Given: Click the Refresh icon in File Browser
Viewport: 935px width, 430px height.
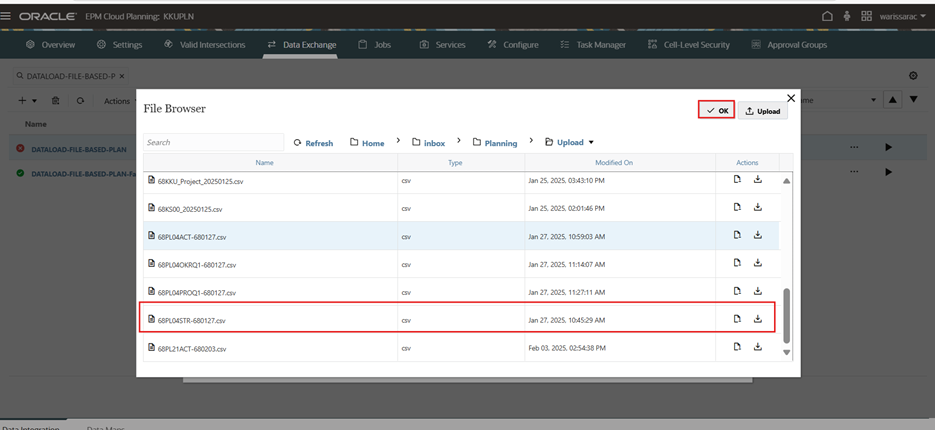Looking at the screenshot, I should [313, 143].
